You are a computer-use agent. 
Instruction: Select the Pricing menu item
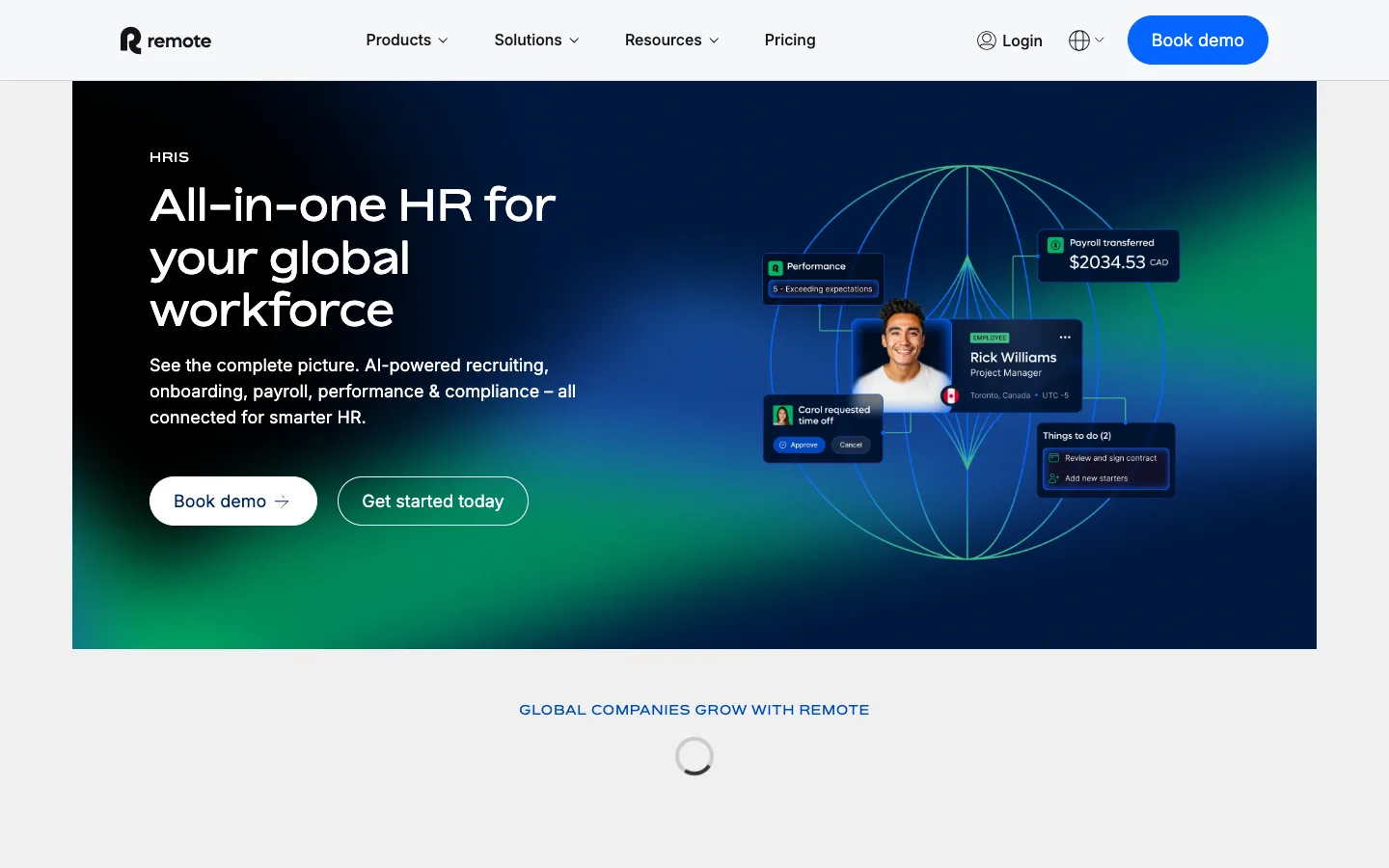click(x=790, y=40)
